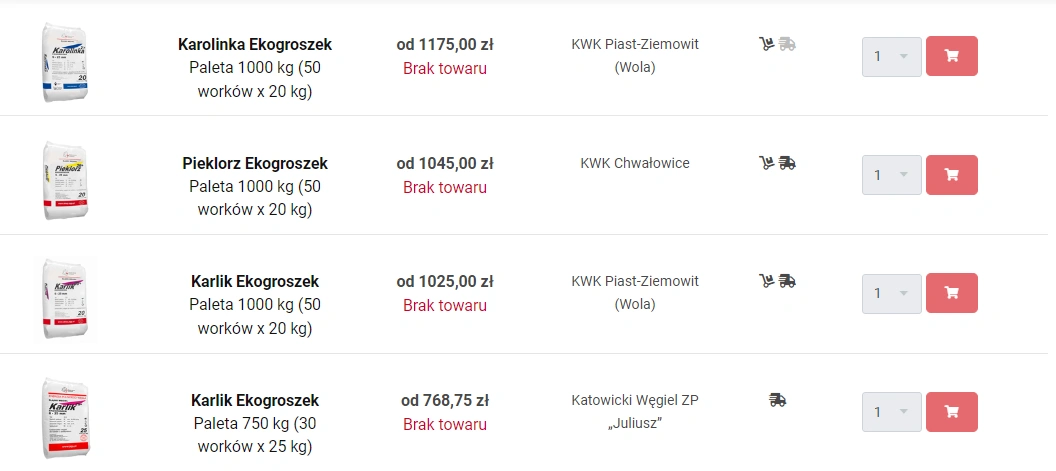Click the delivery truck icon for Karlik 750 kg
1056x471 pixels.
click(x=778, y=400)
